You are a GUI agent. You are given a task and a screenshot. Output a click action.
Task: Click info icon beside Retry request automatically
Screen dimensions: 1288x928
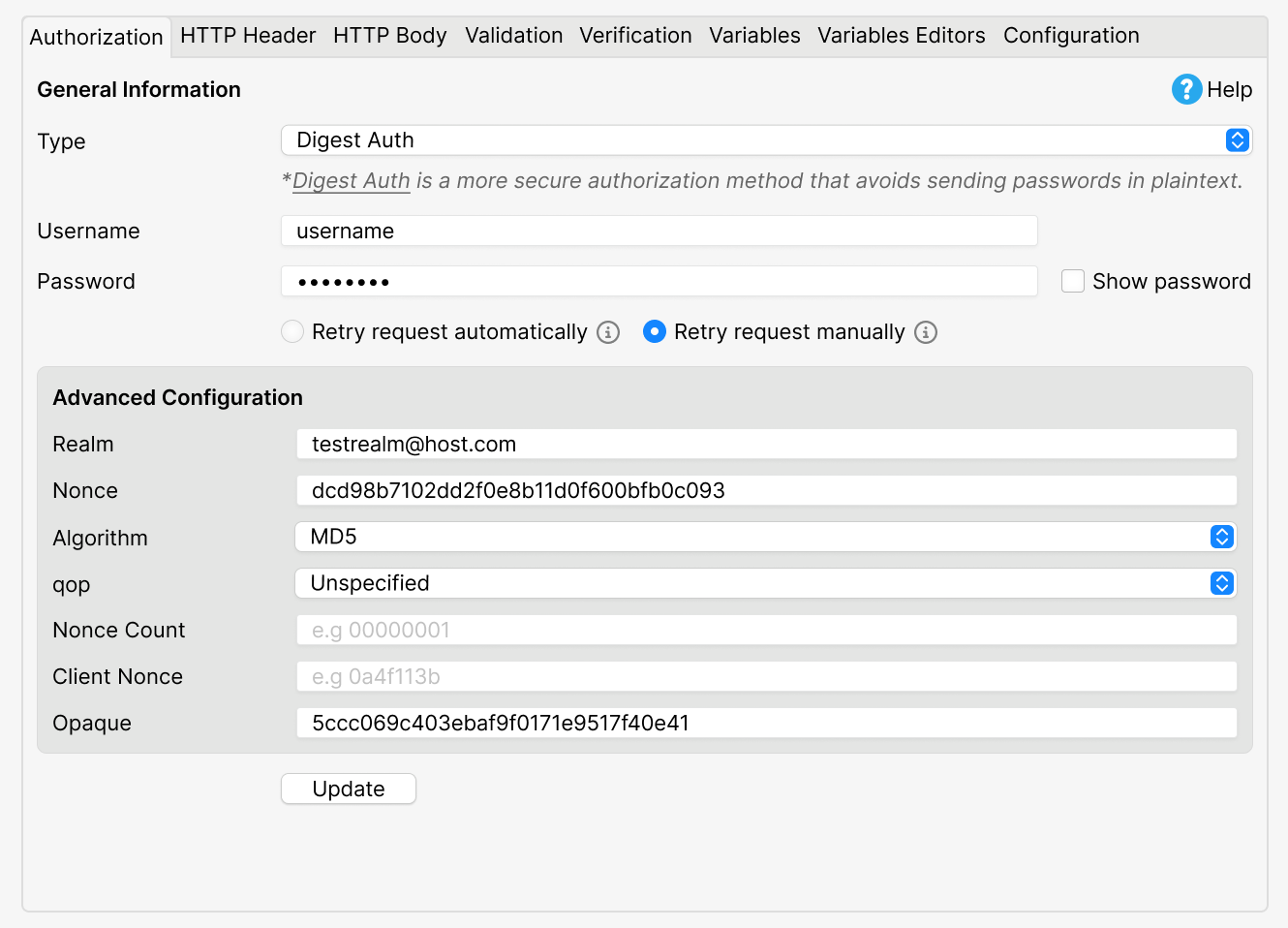(608, 332)
